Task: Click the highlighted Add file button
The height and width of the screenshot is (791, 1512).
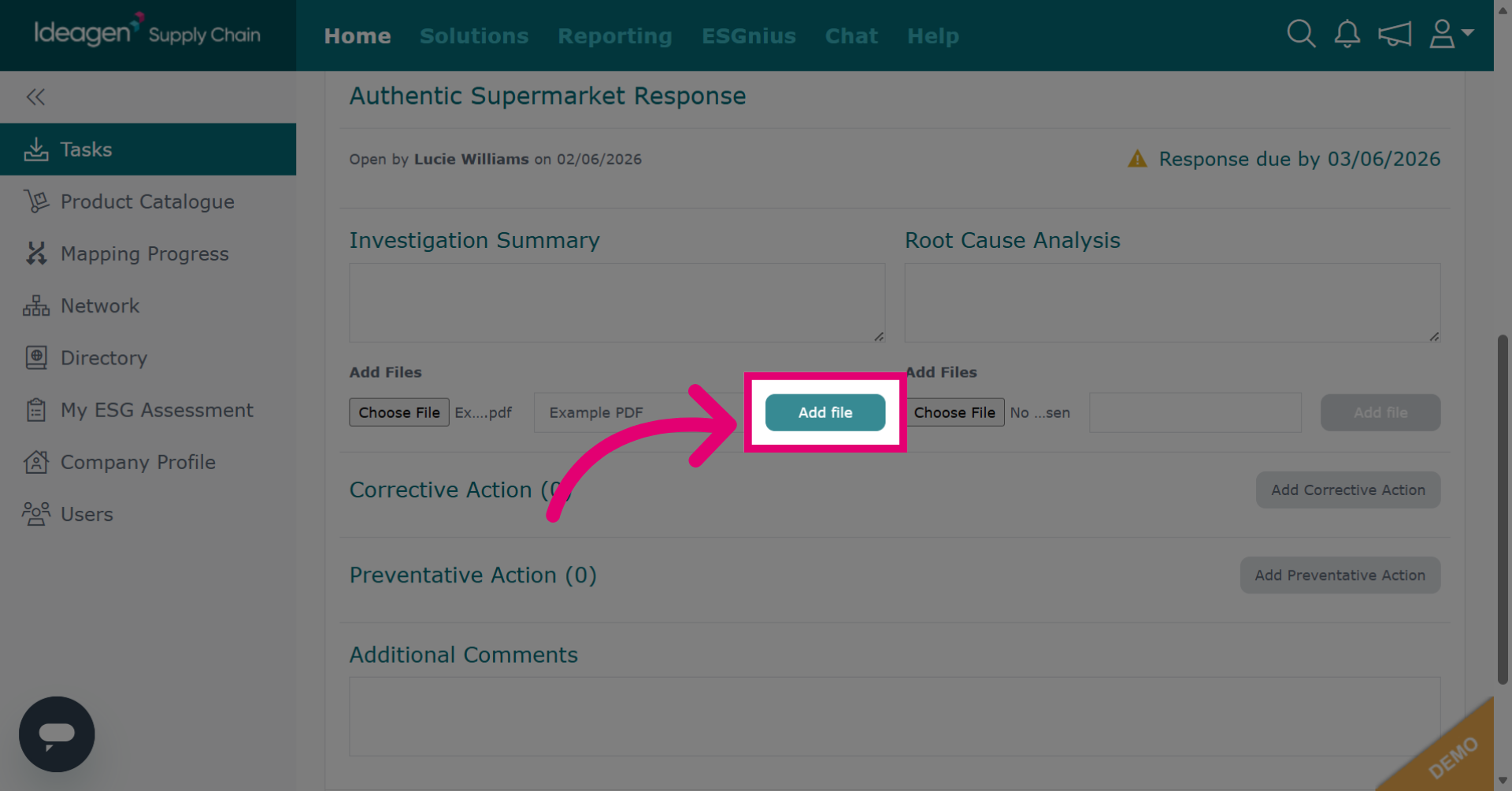Action: tap(825, 412)
